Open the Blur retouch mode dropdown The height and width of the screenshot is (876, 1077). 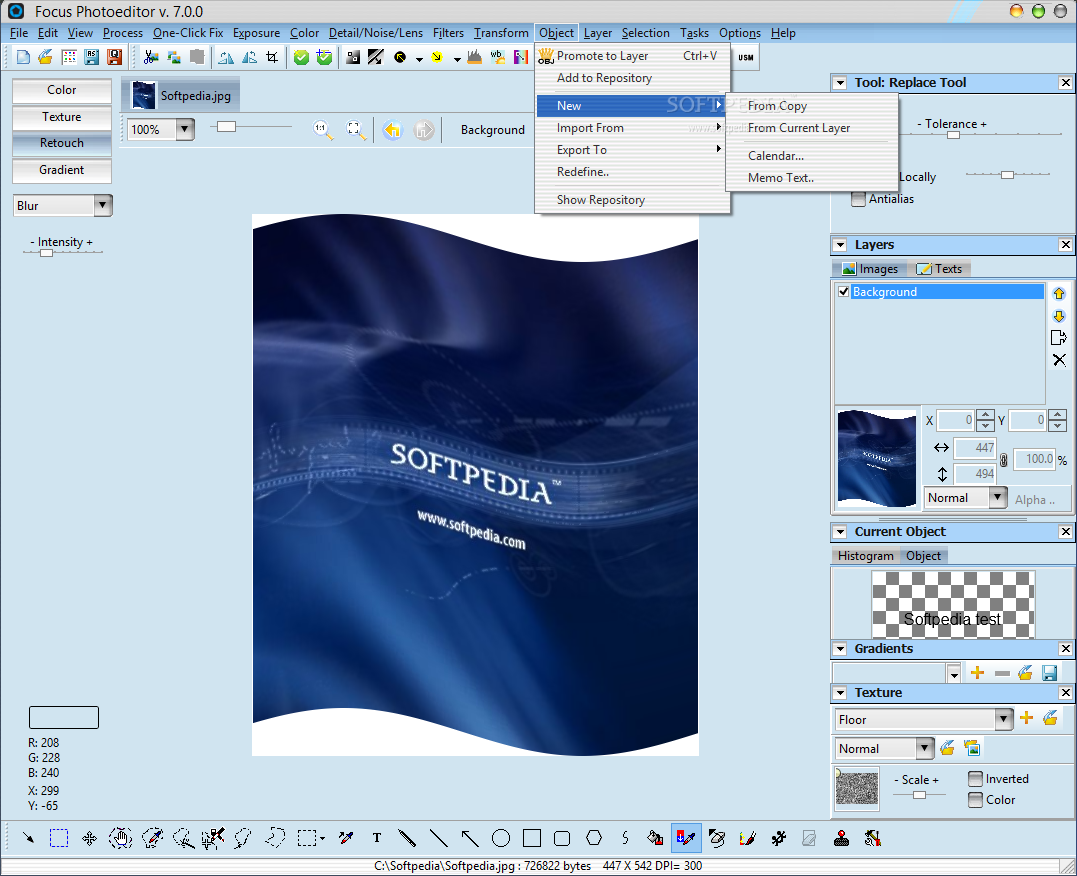click(x=102, y=205)
